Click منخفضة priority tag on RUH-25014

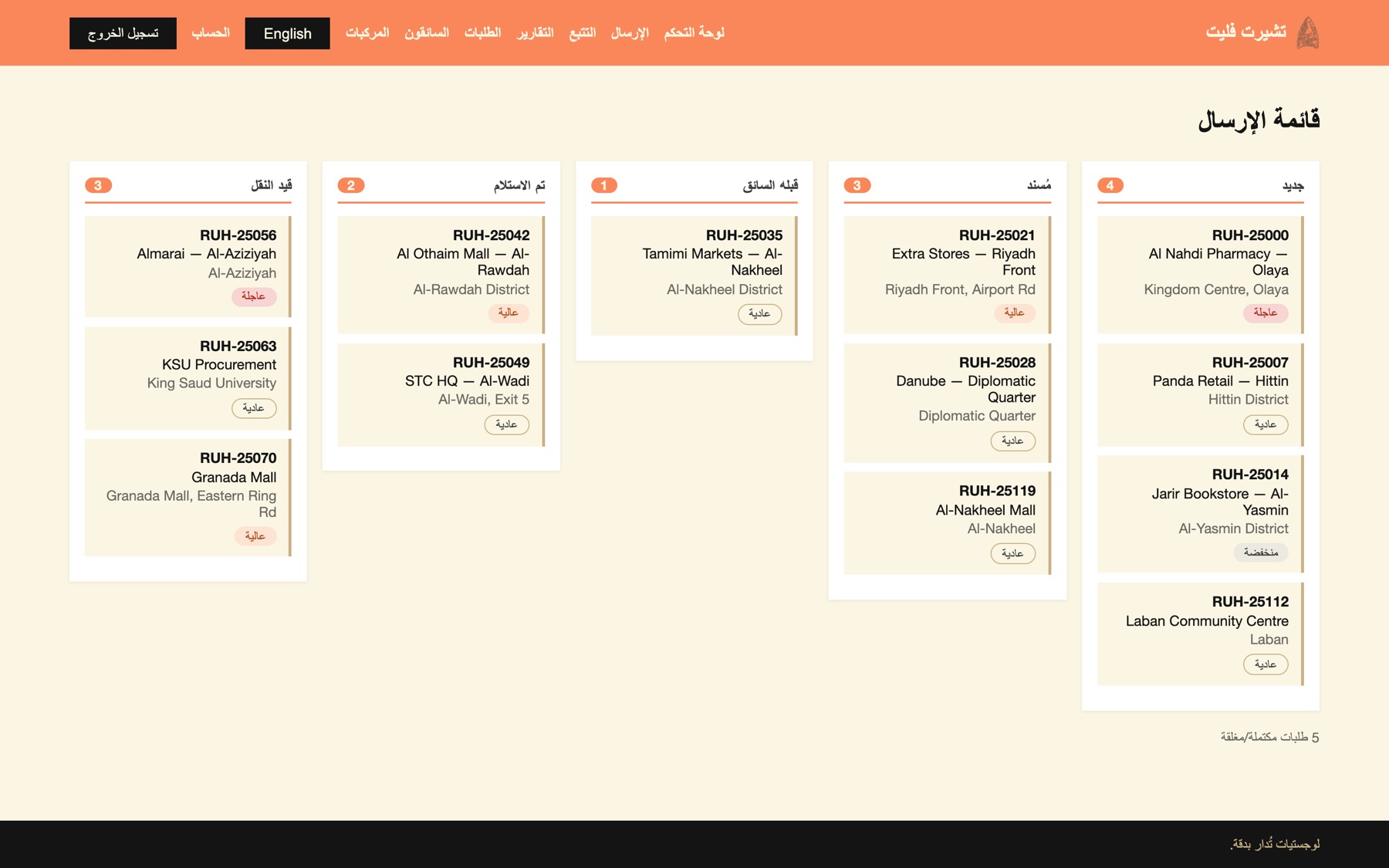click(1261, 552)
